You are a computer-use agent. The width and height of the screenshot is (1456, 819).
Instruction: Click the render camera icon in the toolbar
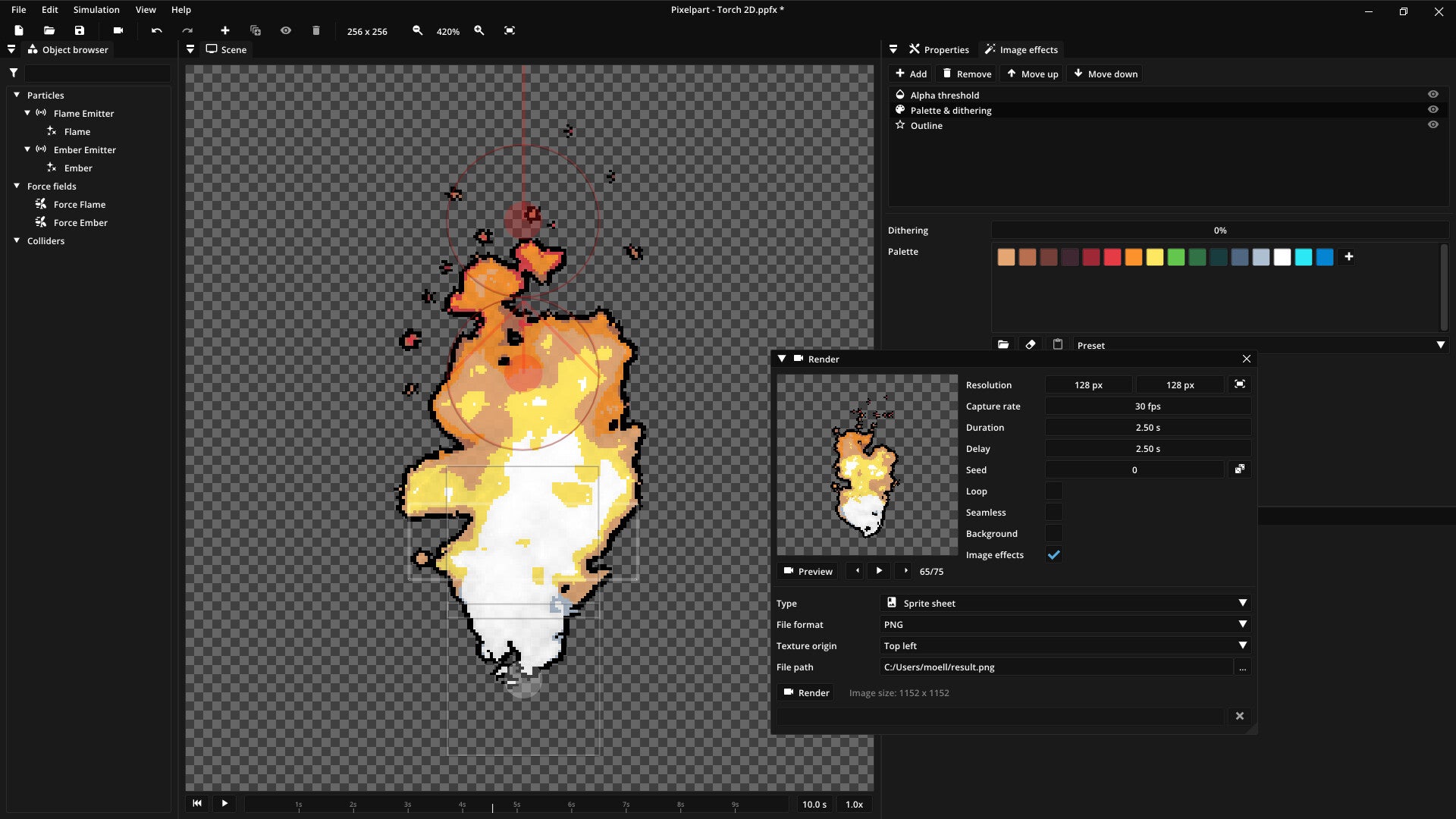pyautogui.click(x=118, y=30)
